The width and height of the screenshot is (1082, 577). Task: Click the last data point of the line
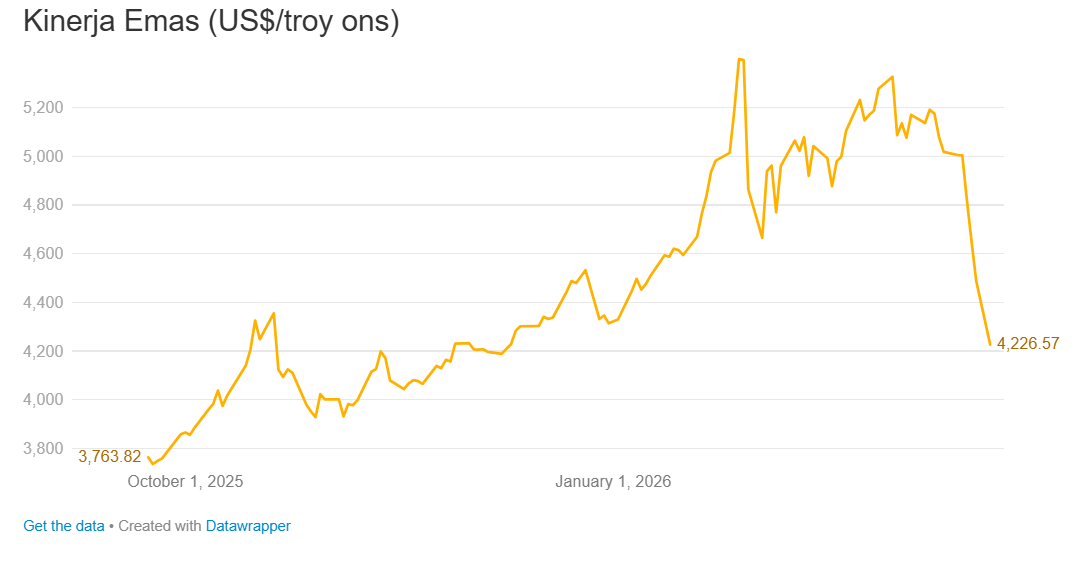[x=990, y=344]
